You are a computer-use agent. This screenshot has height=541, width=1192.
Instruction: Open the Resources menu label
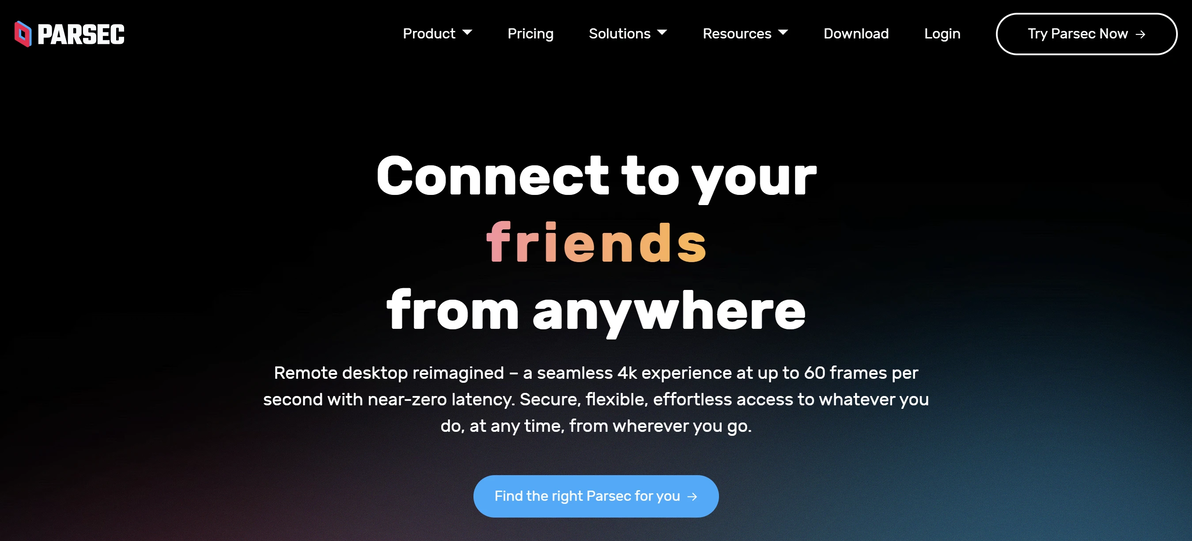737,33
